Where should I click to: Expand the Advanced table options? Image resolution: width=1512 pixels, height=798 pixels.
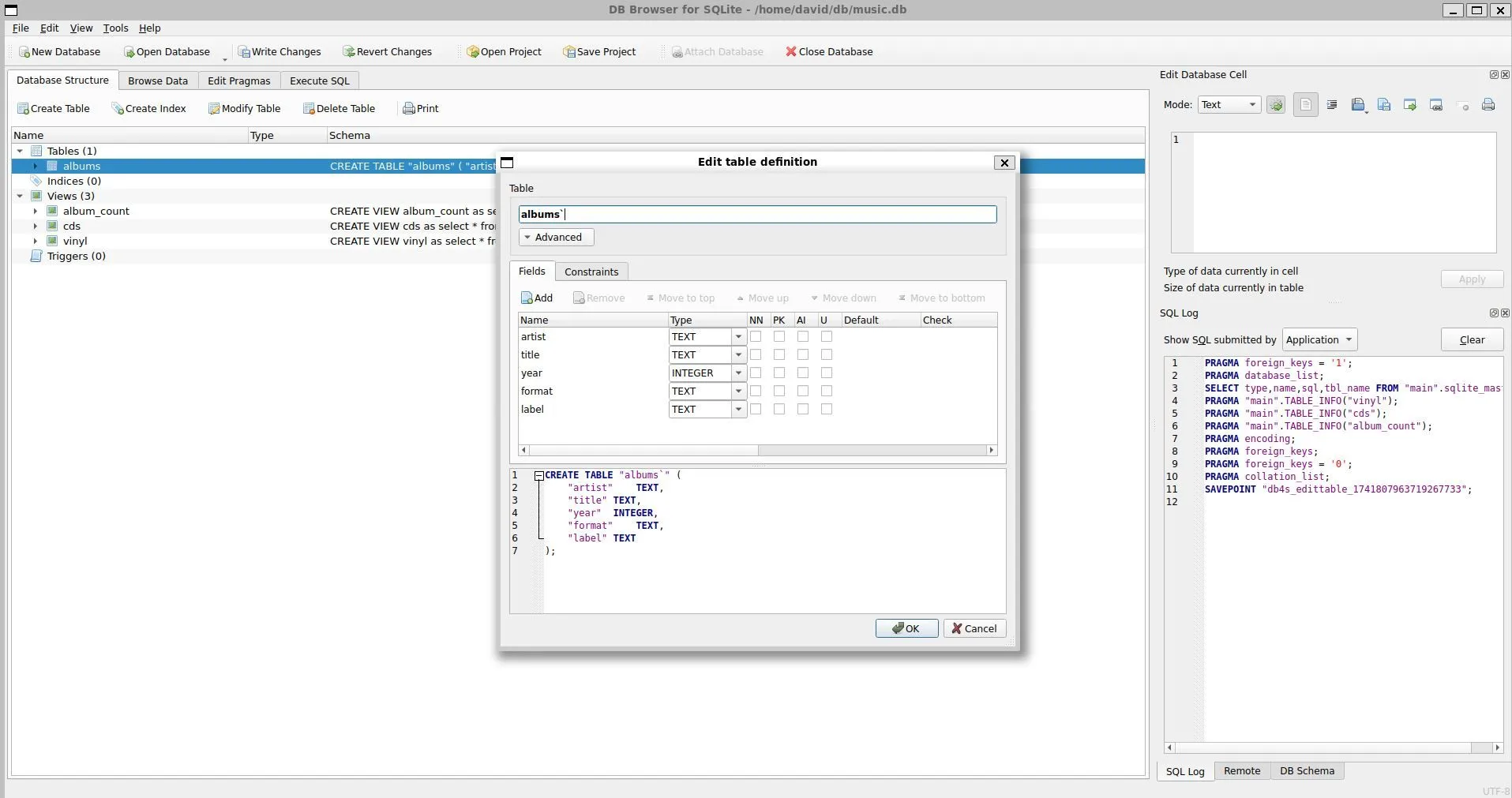[556, 238]
